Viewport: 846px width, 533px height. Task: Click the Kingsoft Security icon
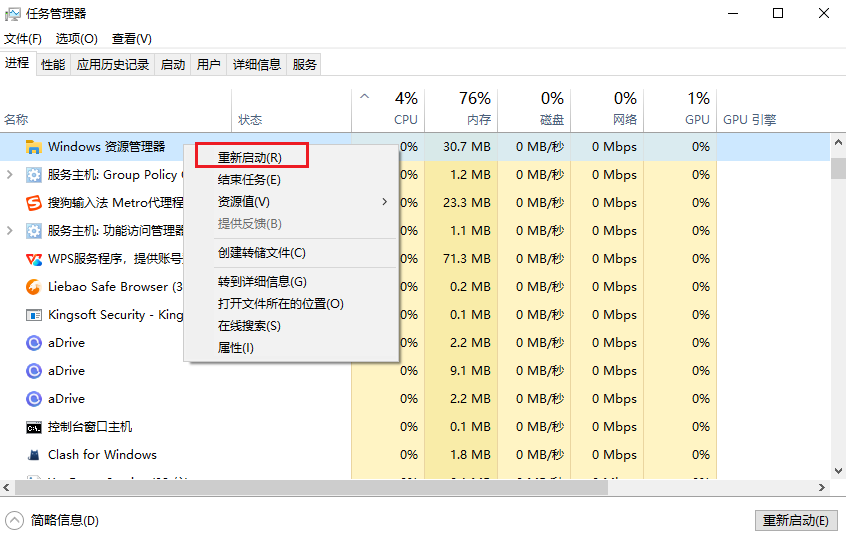[33, 315]
